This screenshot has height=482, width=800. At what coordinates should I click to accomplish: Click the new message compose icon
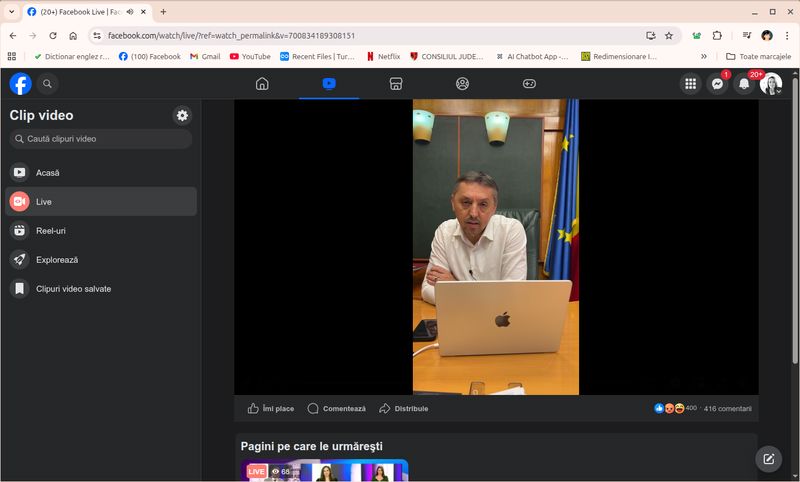(768, 459)
